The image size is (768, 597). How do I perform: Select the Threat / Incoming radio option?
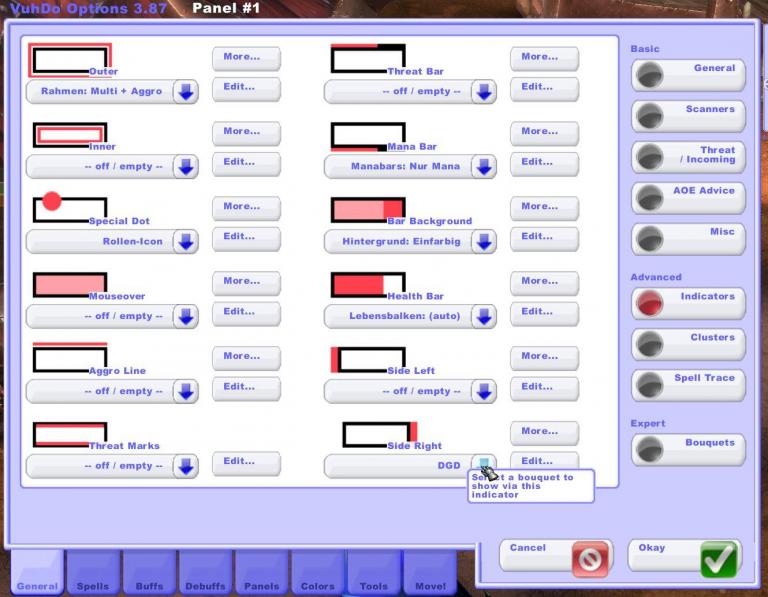tap(689, 157)
